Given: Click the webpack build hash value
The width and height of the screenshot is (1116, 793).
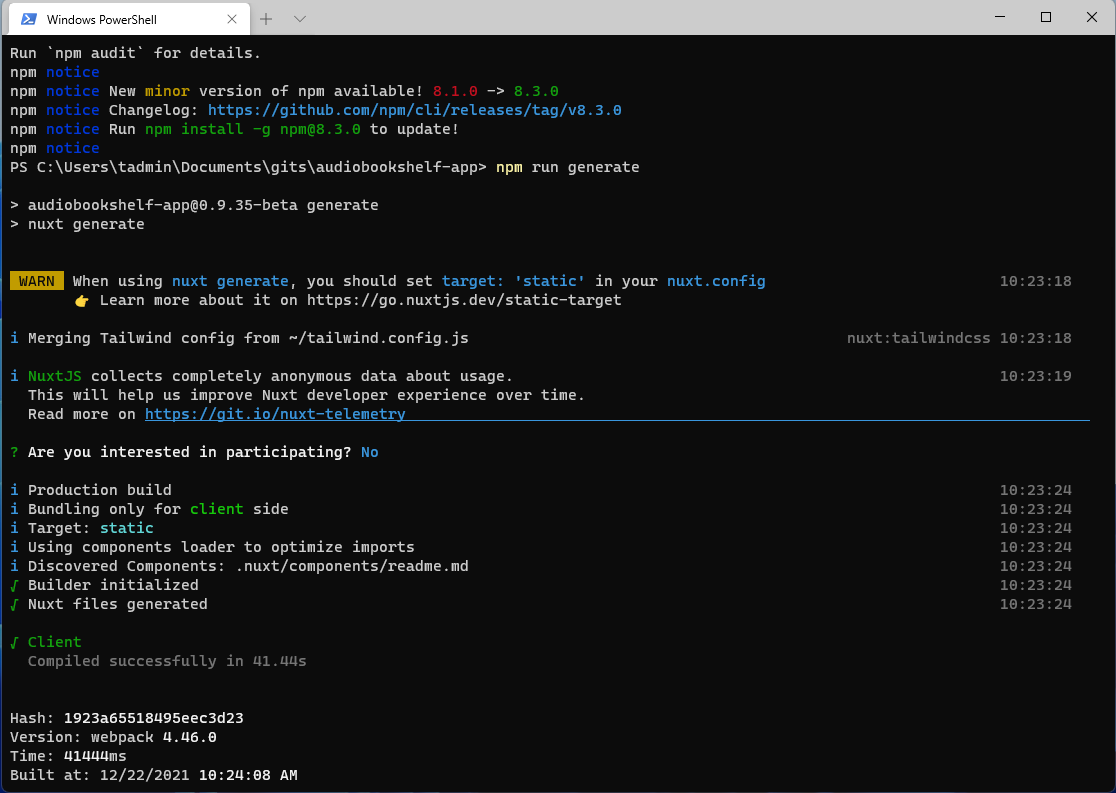Looking at the screenshot, I should point(154,718).
